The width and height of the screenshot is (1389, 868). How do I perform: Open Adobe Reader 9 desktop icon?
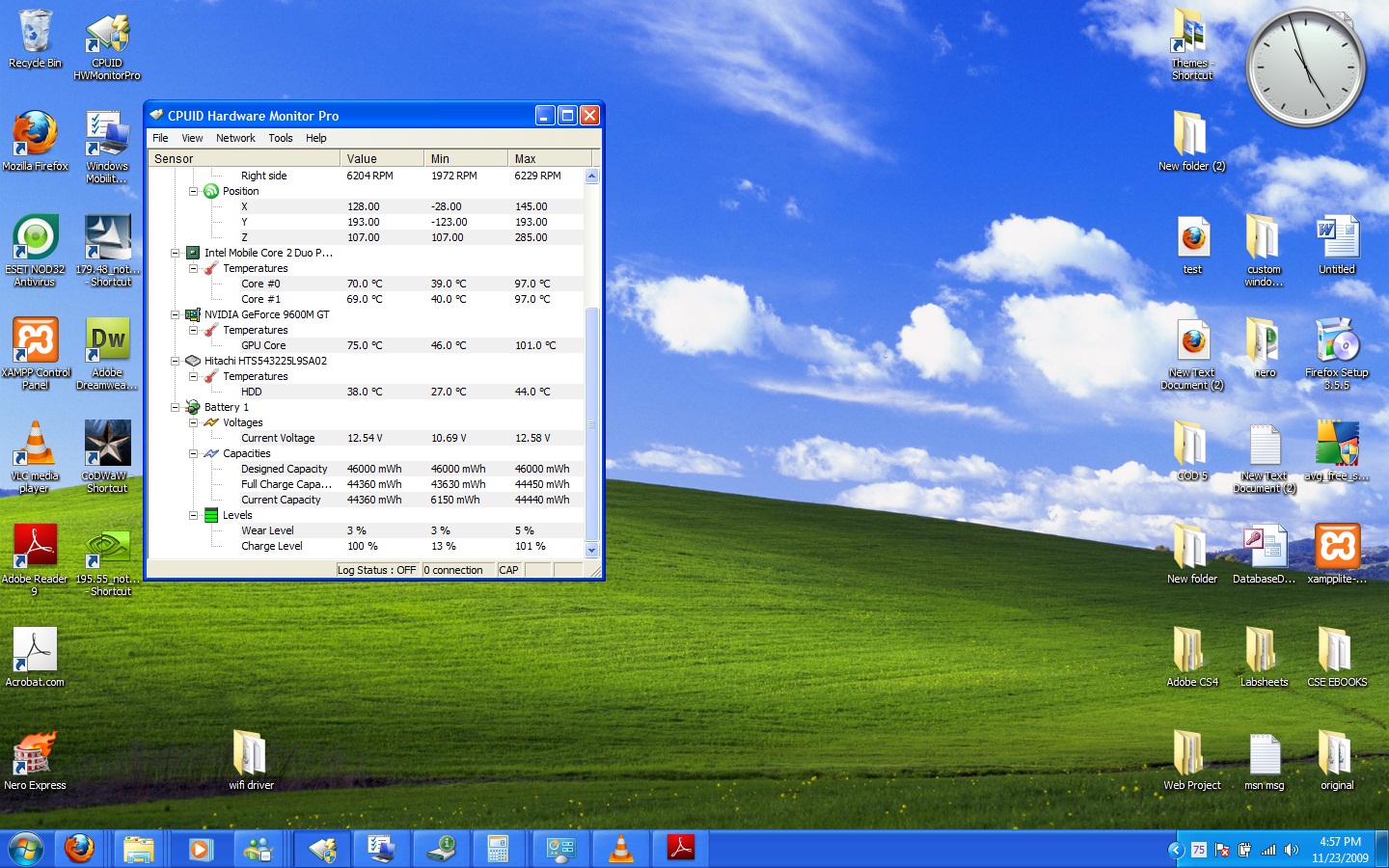35,559
